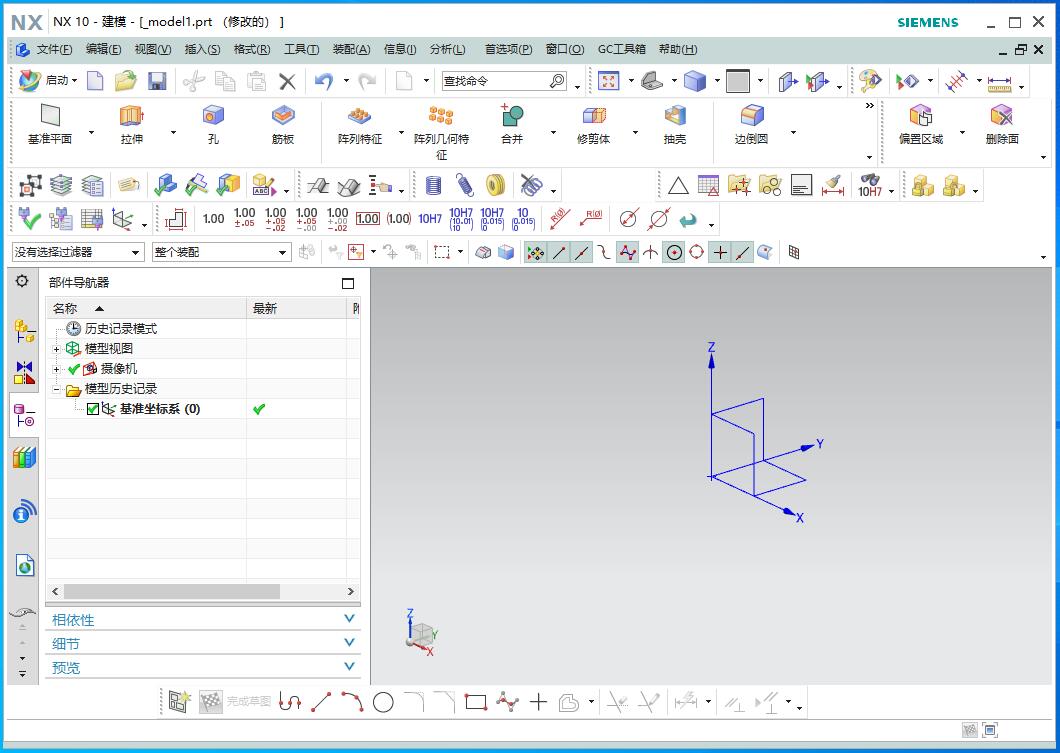Toggle the snap to arc center option
This screenshot has height=753, width=1060.
pyautogui.click(x=674, y=252)
